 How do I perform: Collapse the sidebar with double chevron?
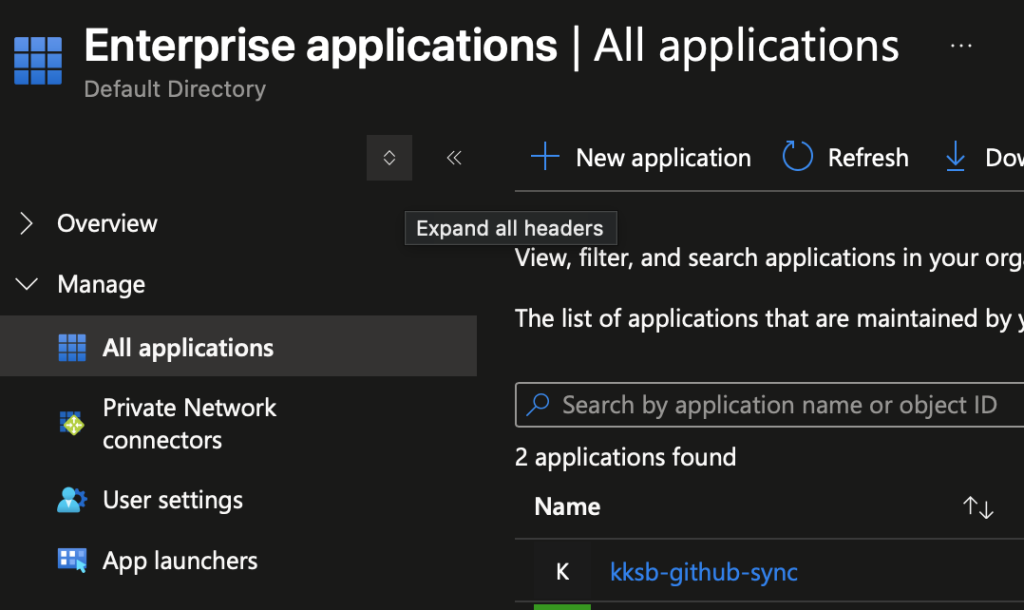pos(454,158)
